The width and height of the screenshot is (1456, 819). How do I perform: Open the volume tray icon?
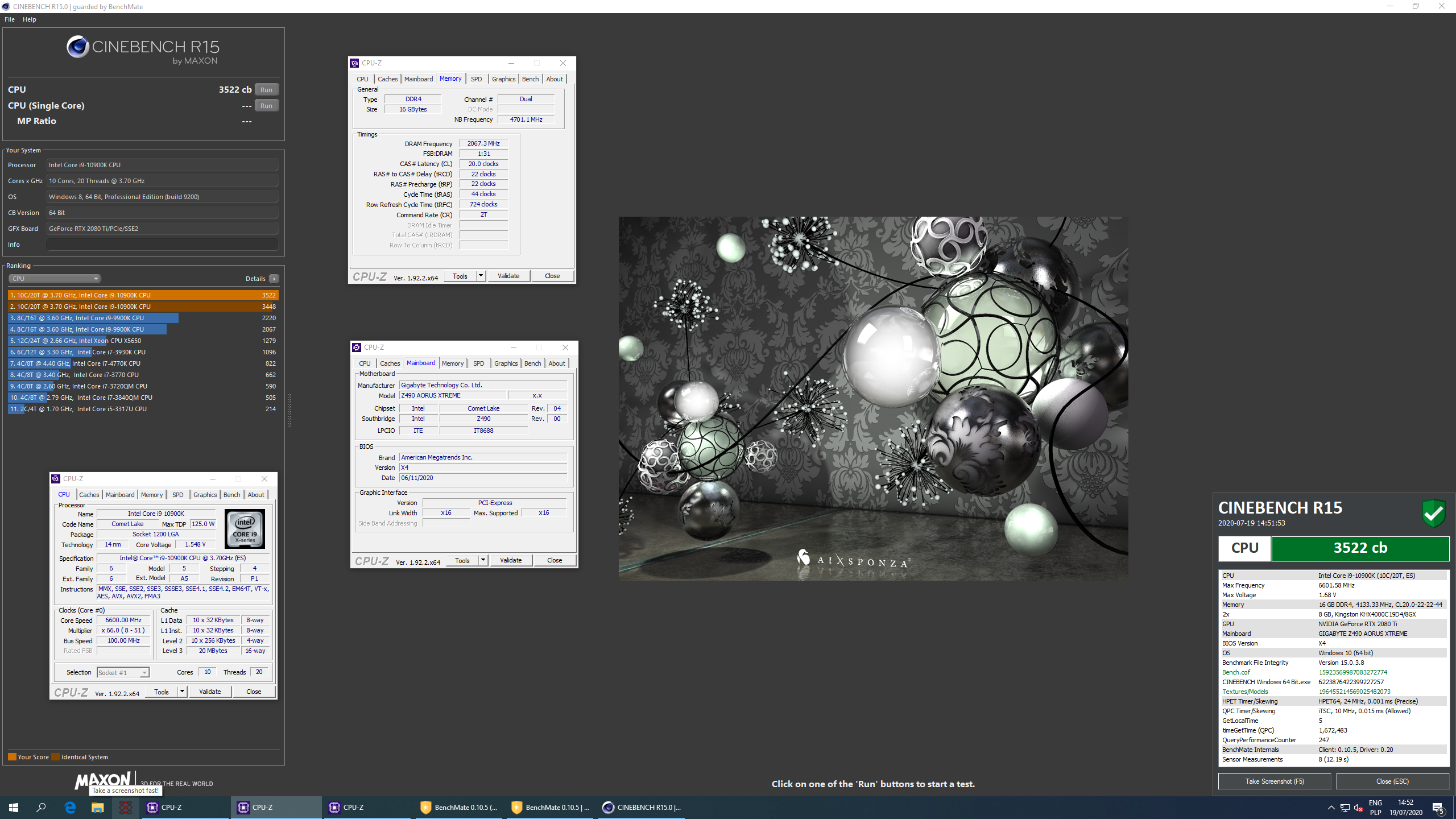[1359, 808]
